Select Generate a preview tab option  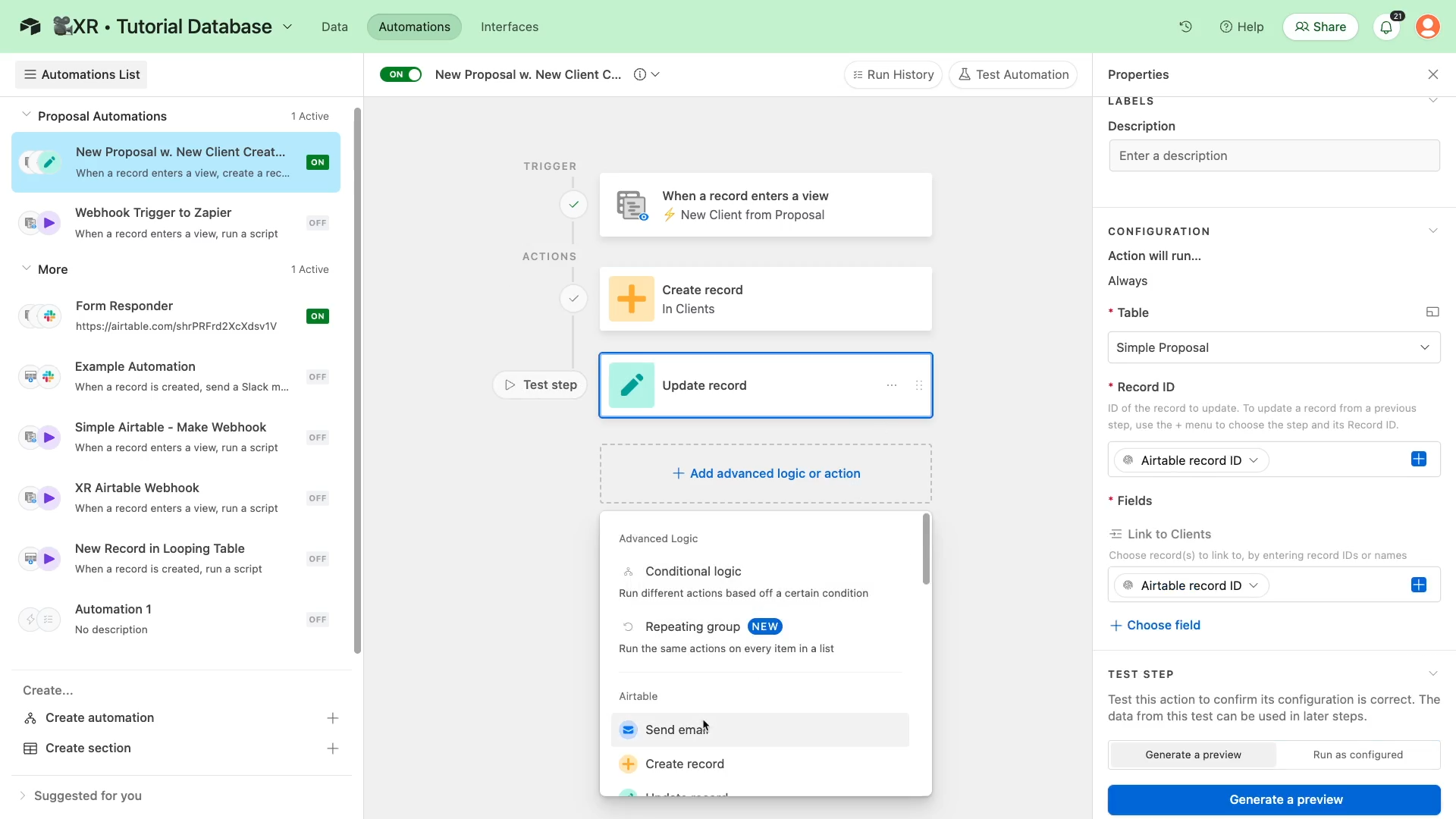(x=1194, y=755)
